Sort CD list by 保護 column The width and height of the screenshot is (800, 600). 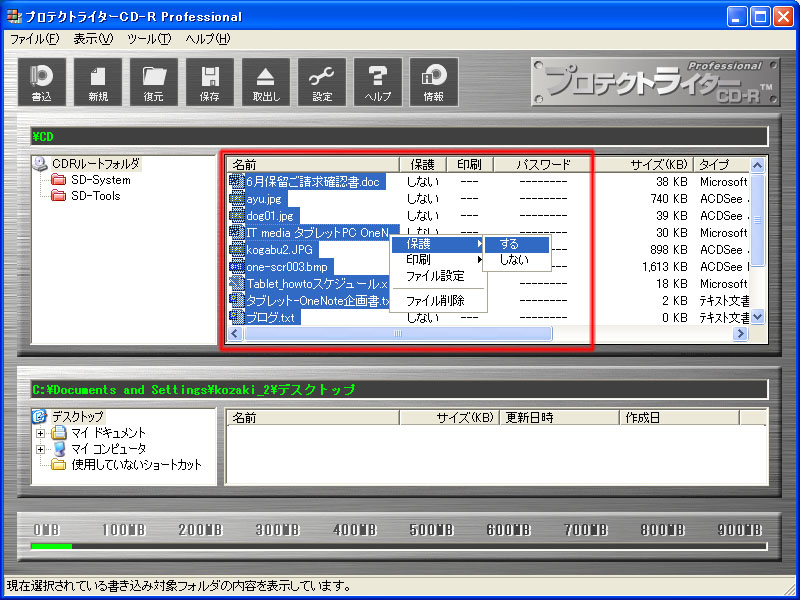[422, 164]
